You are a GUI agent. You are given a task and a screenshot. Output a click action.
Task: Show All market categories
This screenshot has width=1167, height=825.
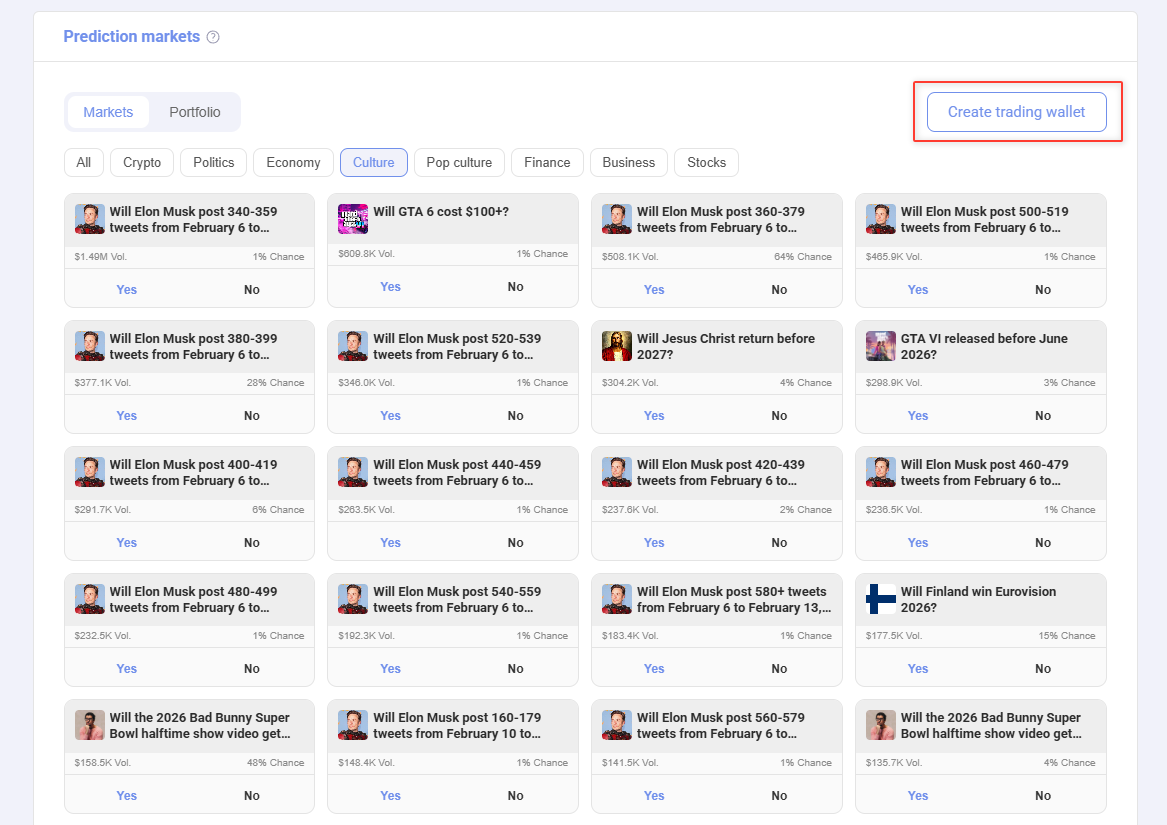[x=84, y=162]
